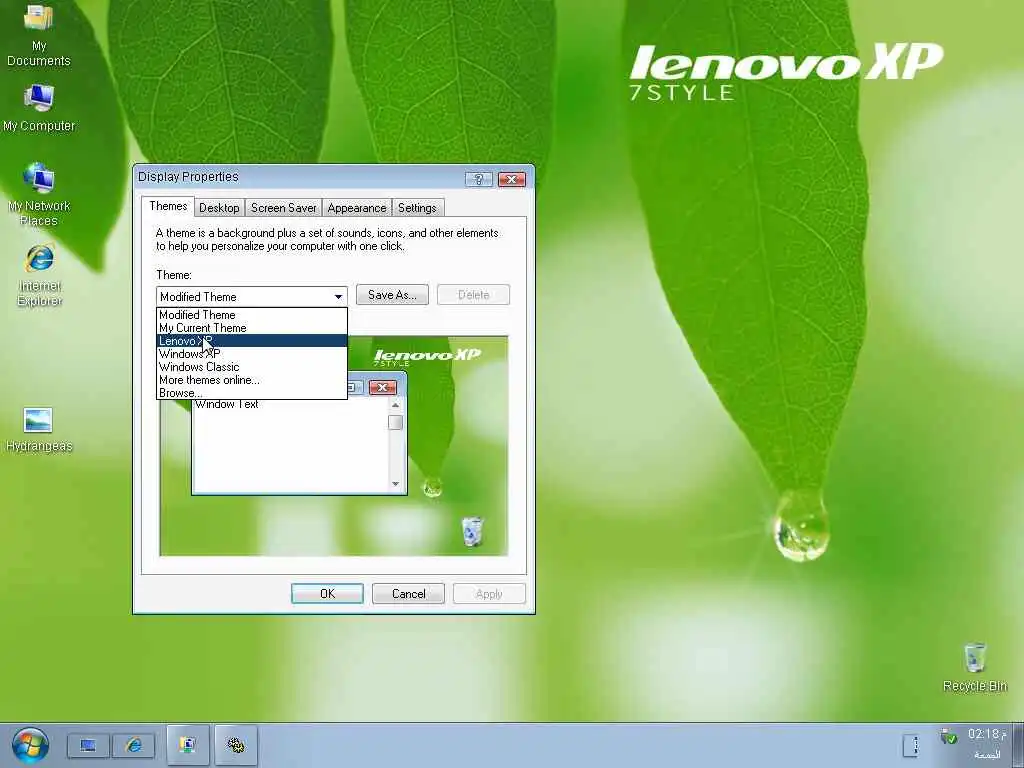Screen dimensions: 1024x768
Task: Launch Internet Explorer from quick launch
Action: pos(134,745)
